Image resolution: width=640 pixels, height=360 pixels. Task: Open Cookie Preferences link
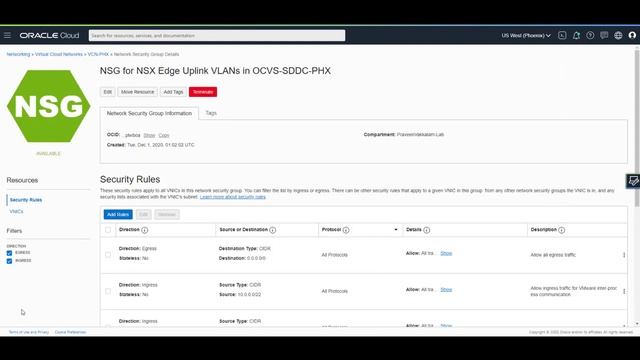point(70,332)
